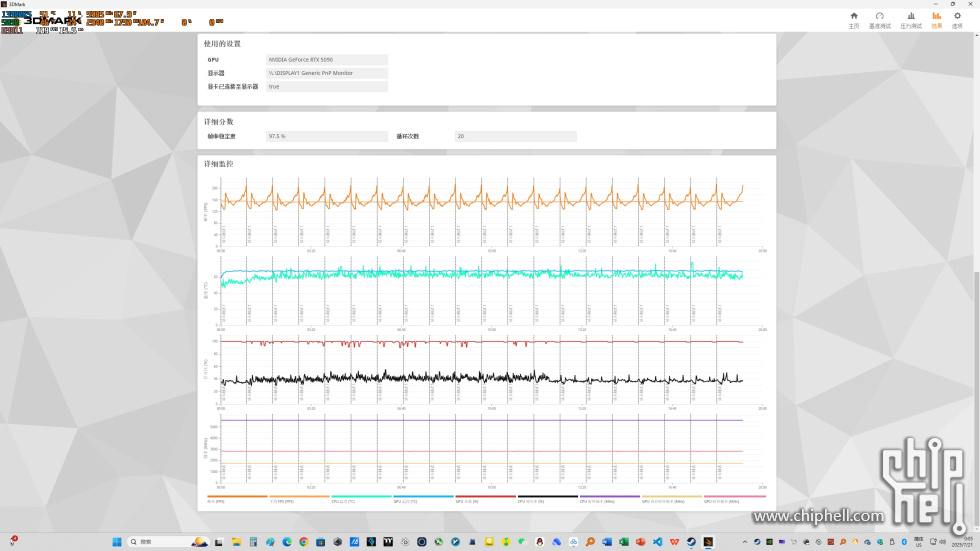The height and width of the screenshot is (551, 980).
Task: Toggle the black CPU utilization legend
Action: [548, 499]
